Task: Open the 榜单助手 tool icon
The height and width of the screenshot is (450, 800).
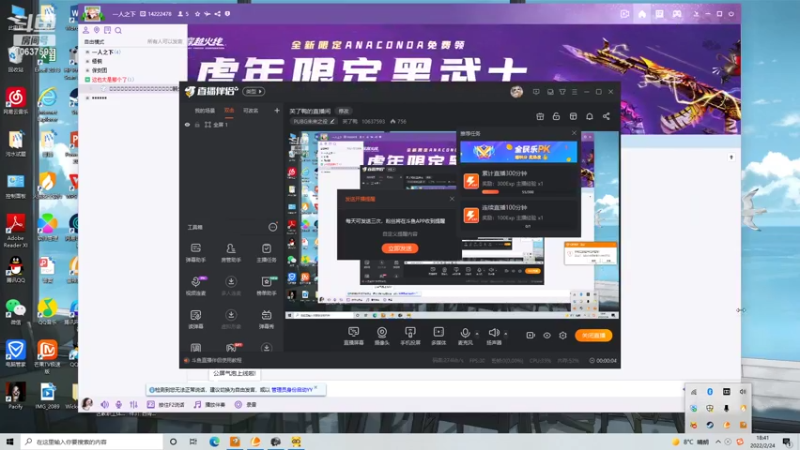Action: tap(266, 286)
